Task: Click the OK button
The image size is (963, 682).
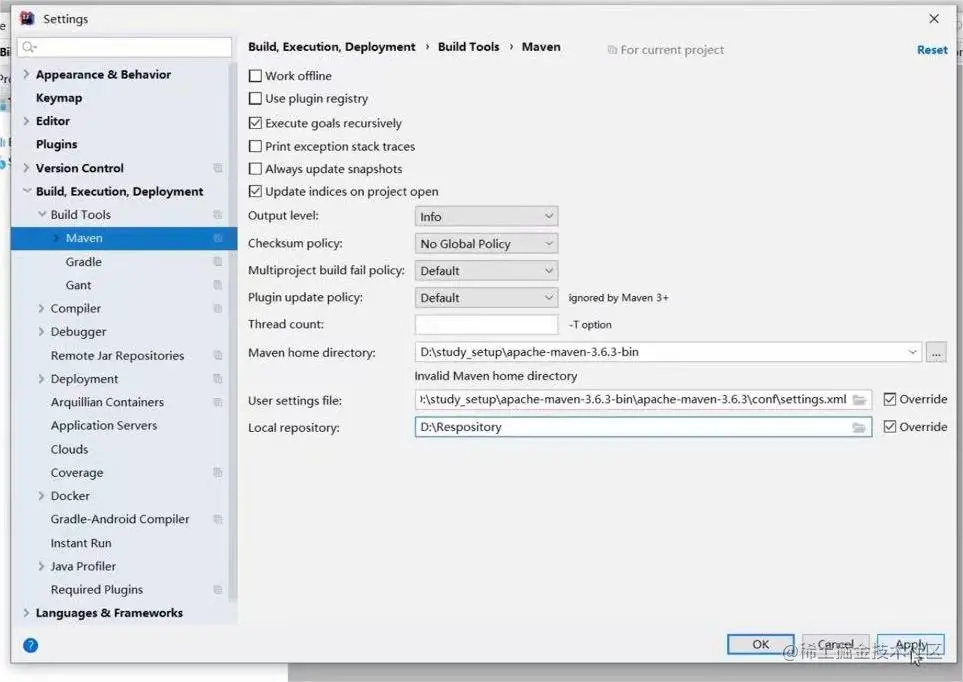Action: 760,644
